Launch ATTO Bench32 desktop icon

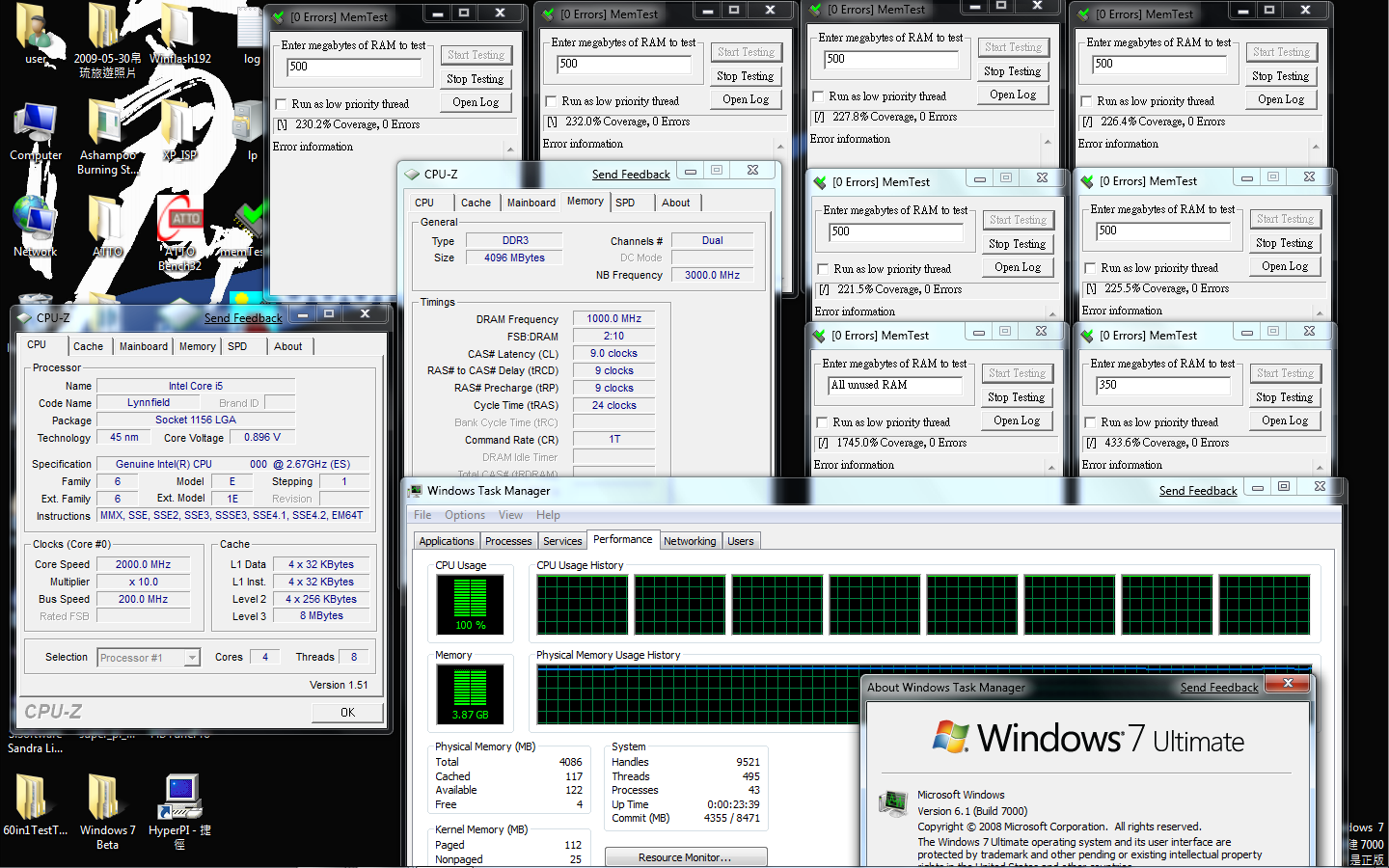coord(180,233)
